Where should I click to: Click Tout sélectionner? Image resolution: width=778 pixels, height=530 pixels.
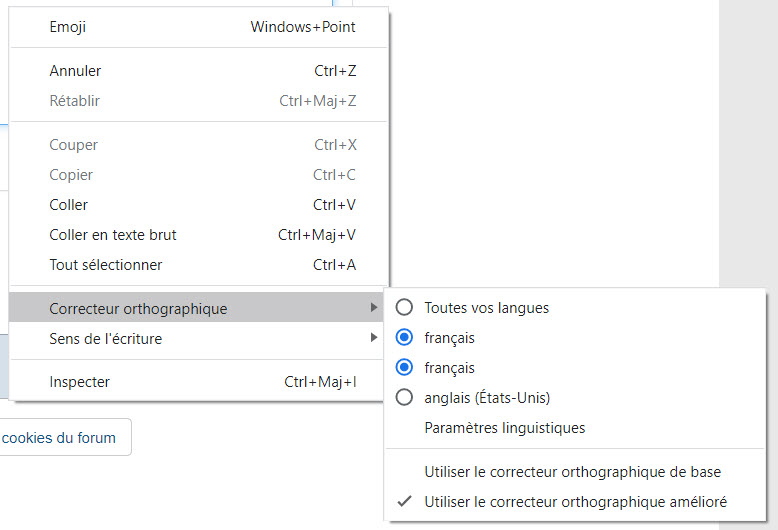(106, 265)
